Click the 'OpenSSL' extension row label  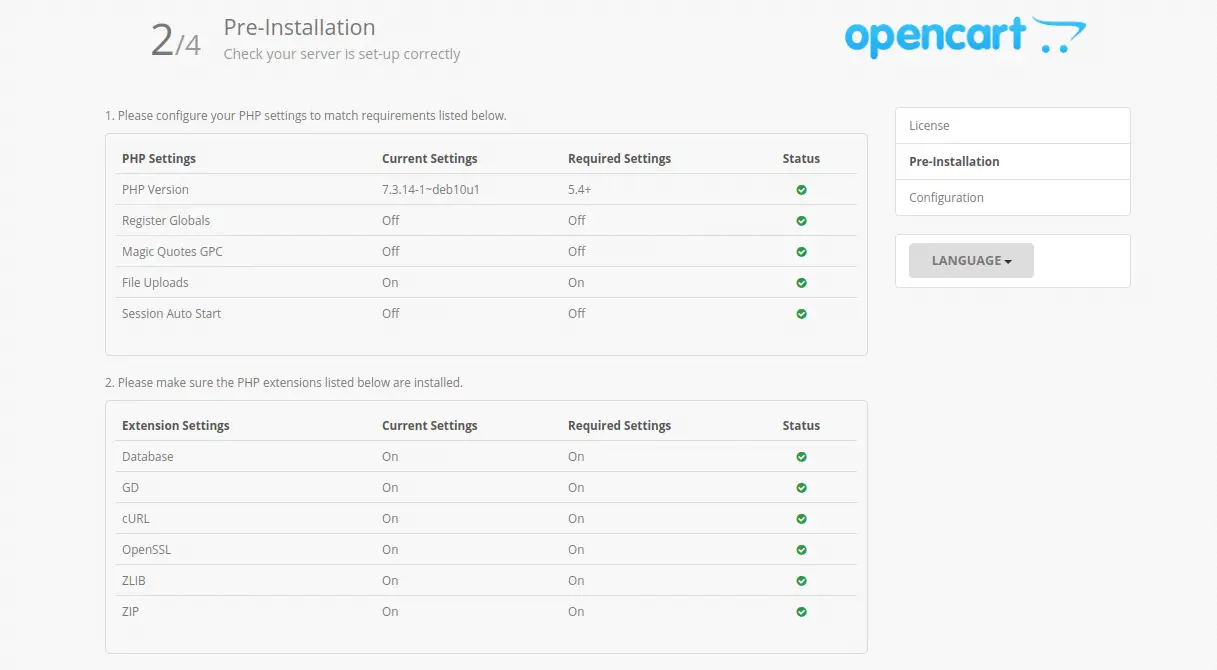[x=147, y=550]
